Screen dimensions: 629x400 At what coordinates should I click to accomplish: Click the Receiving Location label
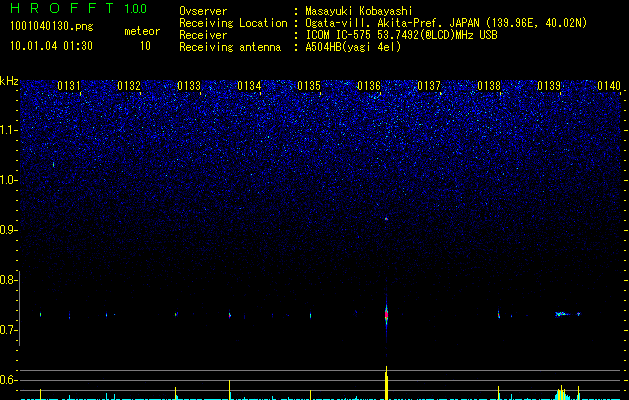233,23
